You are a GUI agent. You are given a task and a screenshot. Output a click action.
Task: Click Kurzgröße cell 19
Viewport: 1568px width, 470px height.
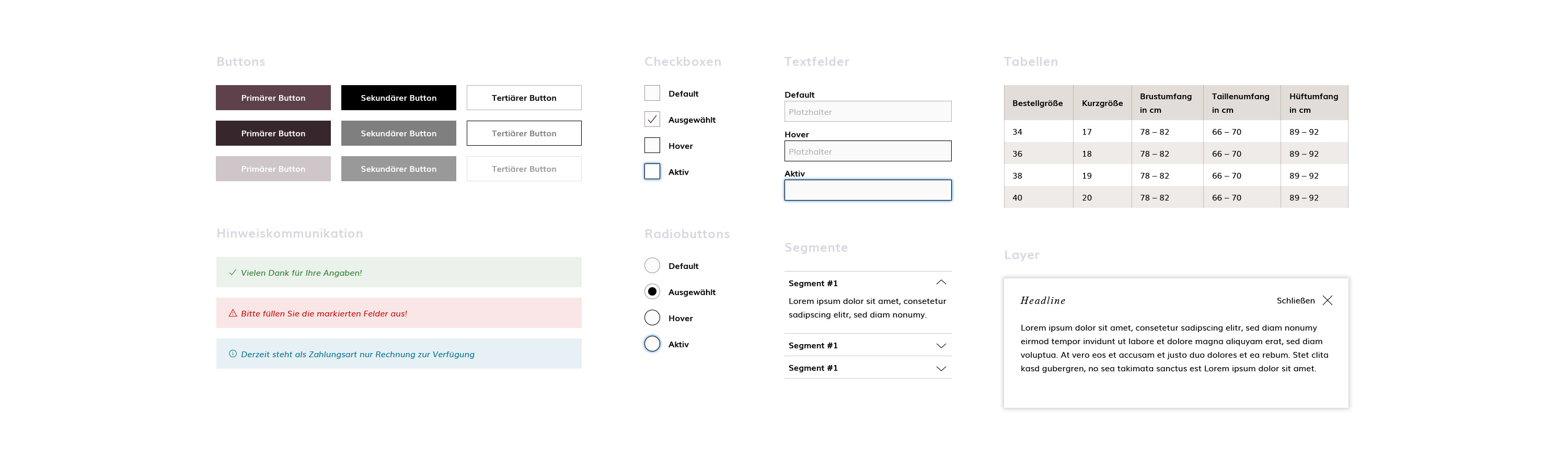point(1102,175)
